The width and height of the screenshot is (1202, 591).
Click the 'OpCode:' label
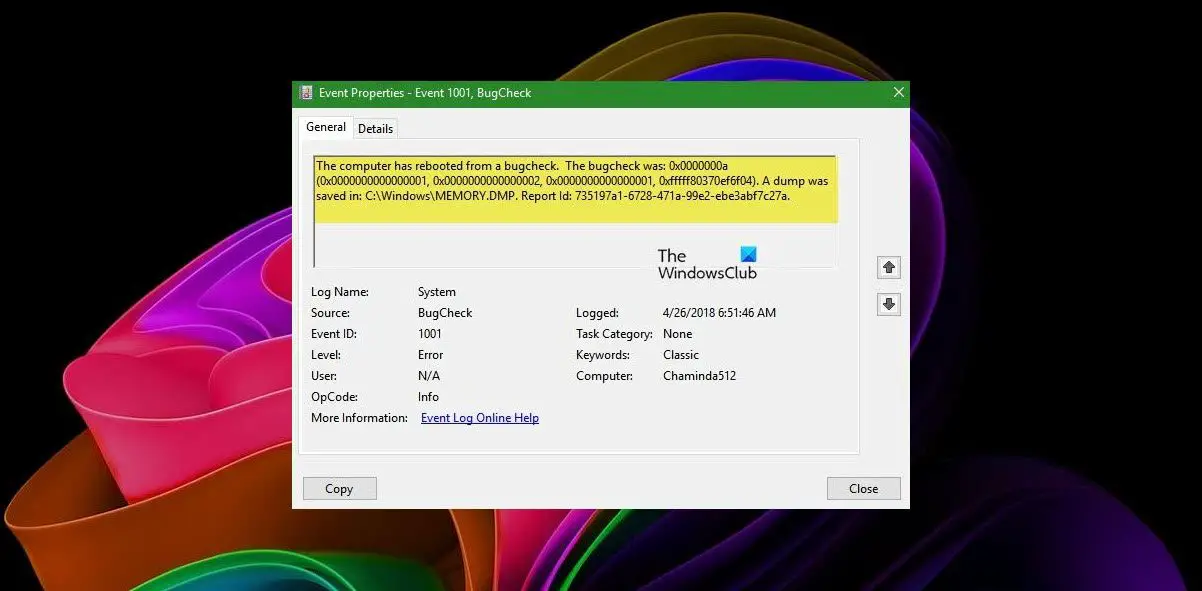[334, 397]
